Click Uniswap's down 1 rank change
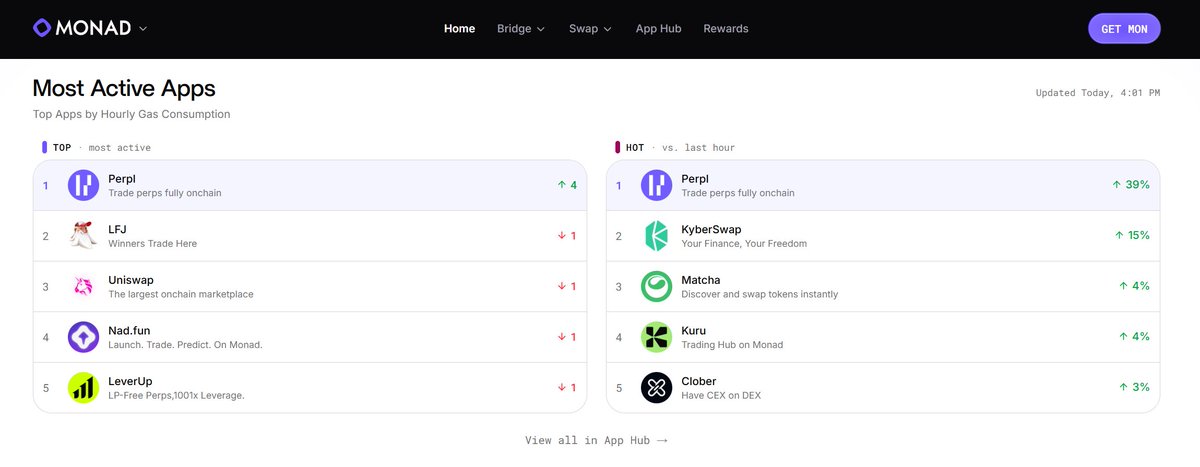The height and width of the screenshot is (467, 1200). (566, 286)
